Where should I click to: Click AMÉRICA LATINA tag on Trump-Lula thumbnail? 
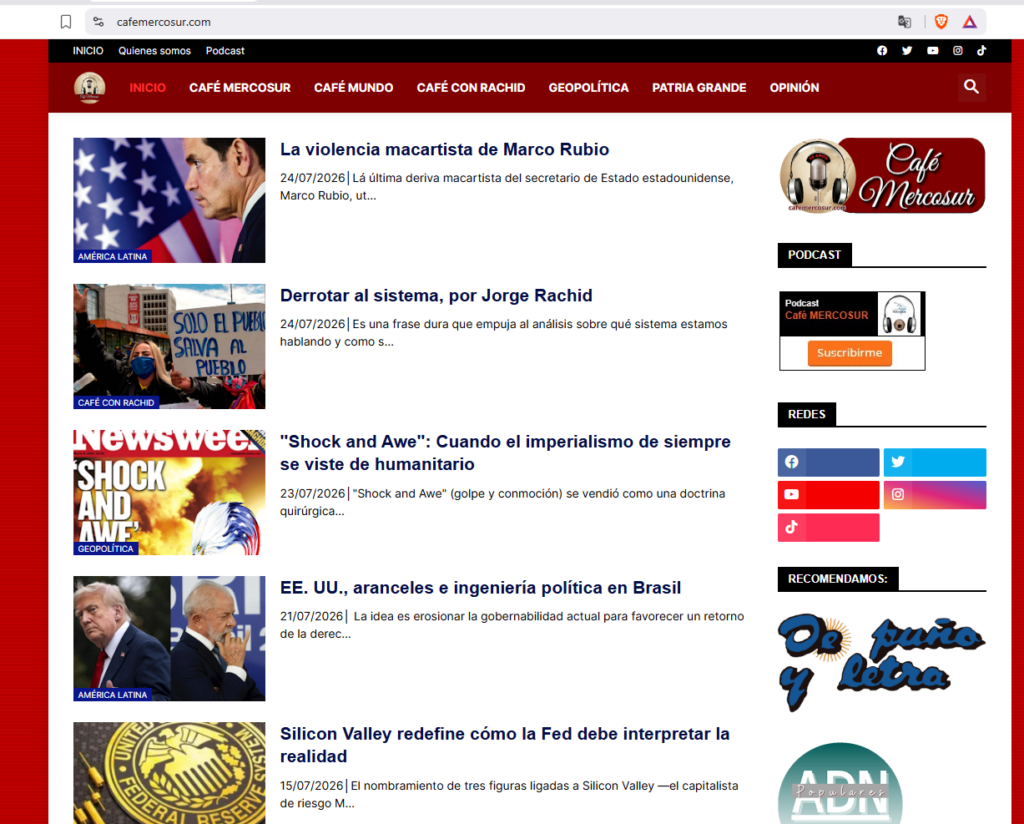tap(112, 695)
